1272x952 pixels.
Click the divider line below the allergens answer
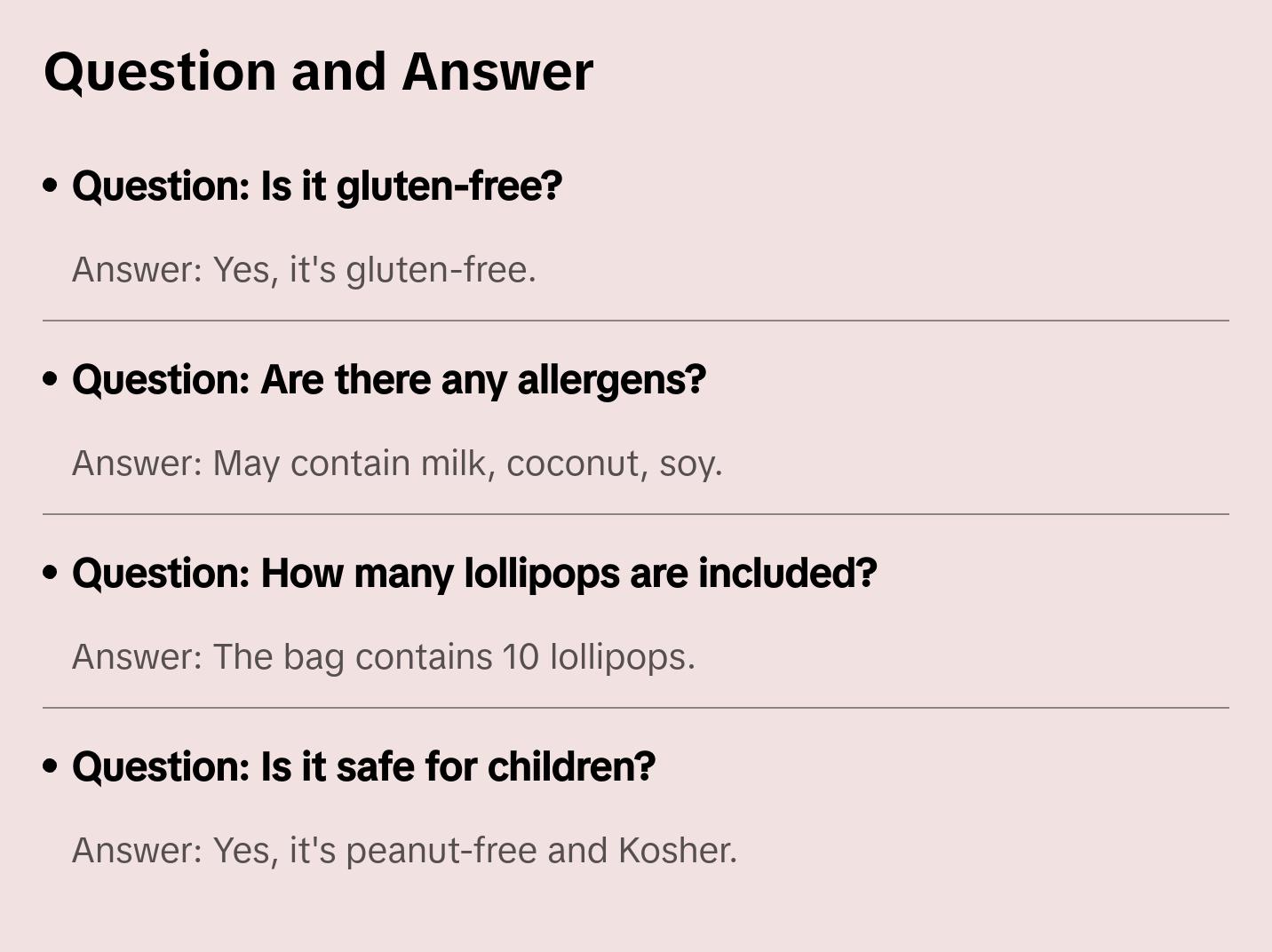636,514
